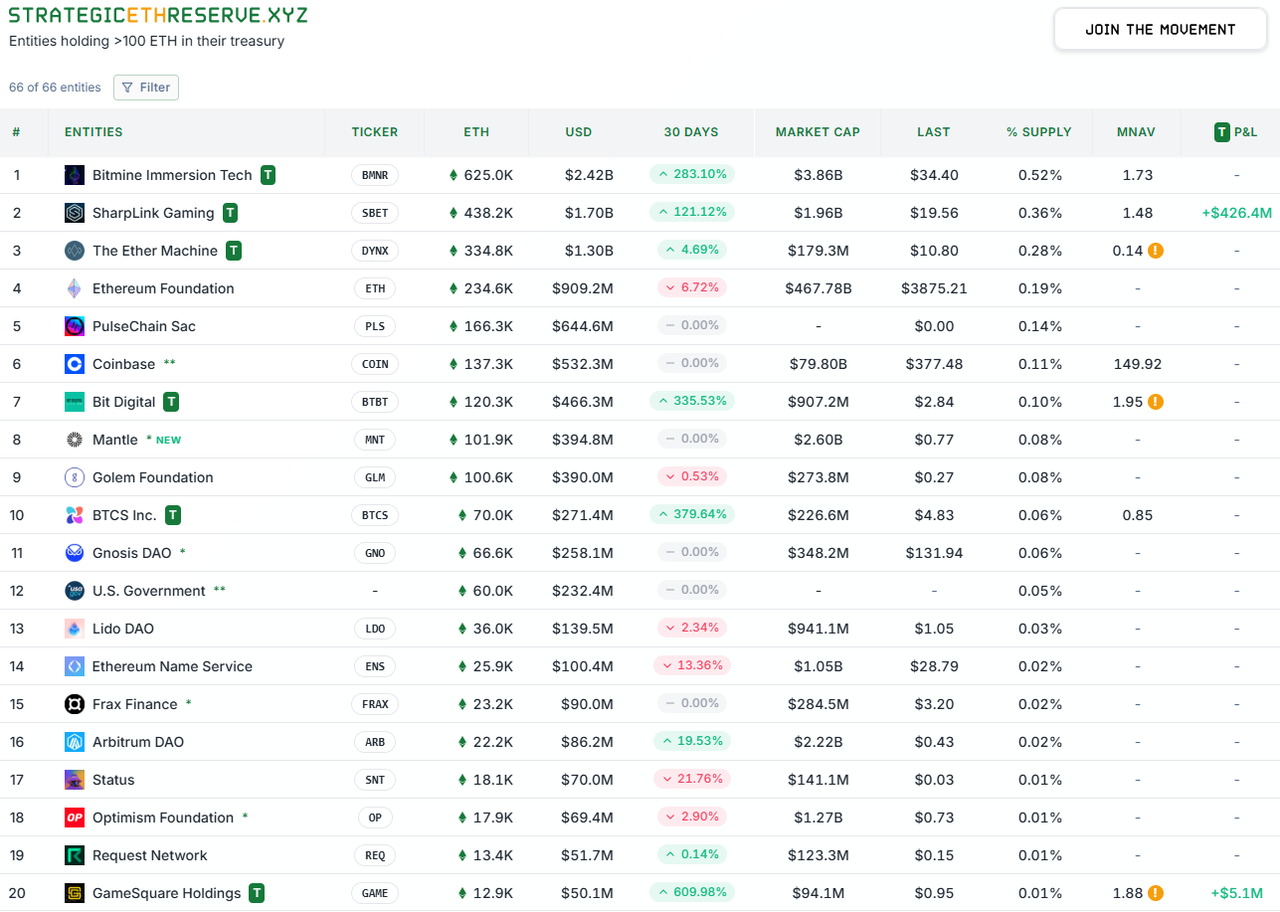Viewport: 1280px width, 912px height.
Task: Click the Coinbase logo icon
Action: click(74, 364)
